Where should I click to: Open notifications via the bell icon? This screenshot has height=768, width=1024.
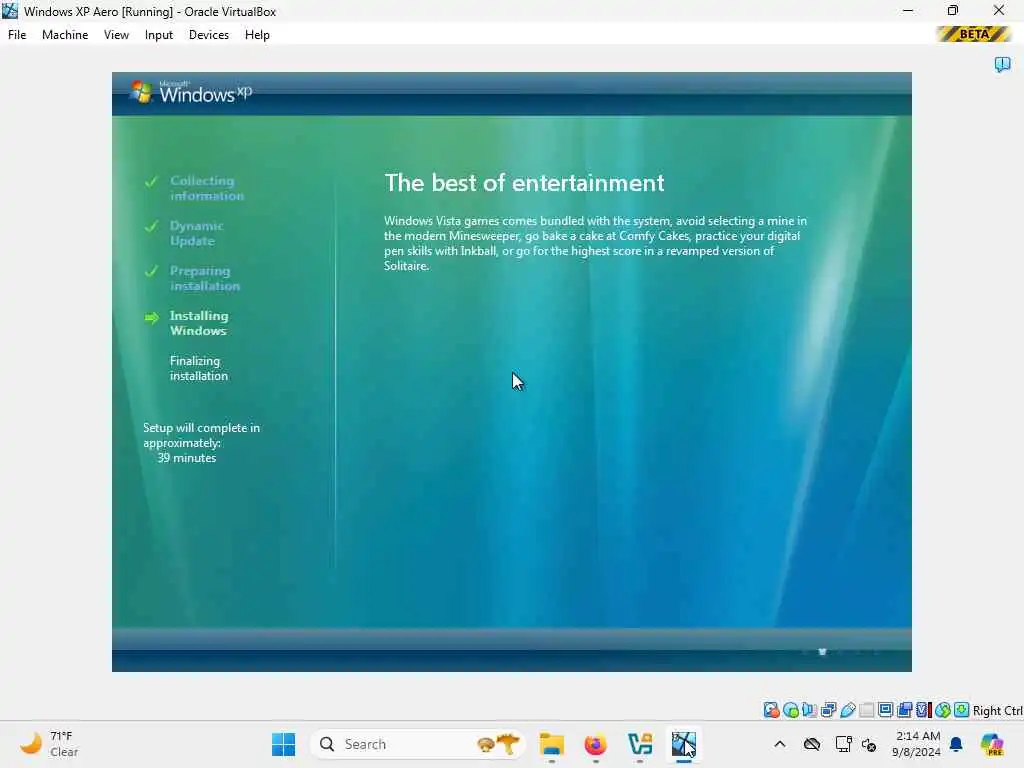(956, 744)
